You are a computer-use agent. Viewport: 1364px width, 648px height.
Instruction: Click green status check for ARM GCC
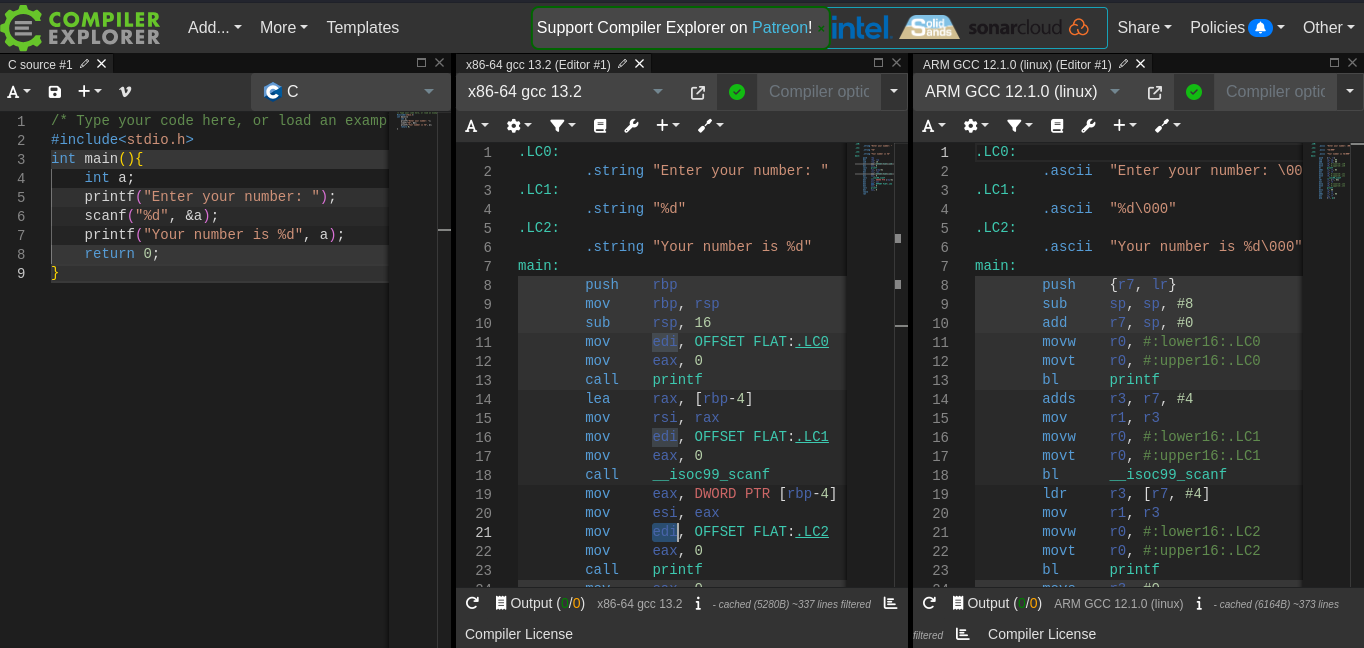(x=1194, y=92)
